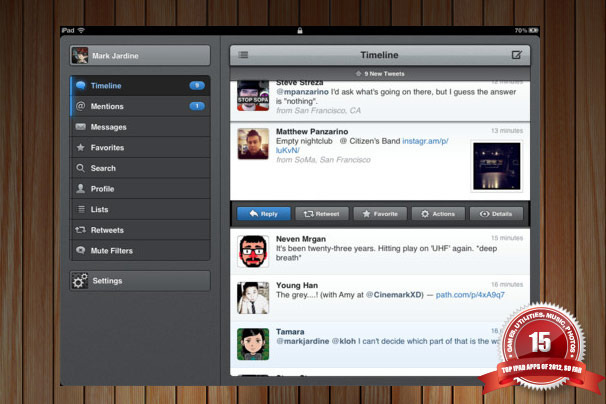View the nightclub photo thumbnail
606x404 pixels.
pos(497,166)
